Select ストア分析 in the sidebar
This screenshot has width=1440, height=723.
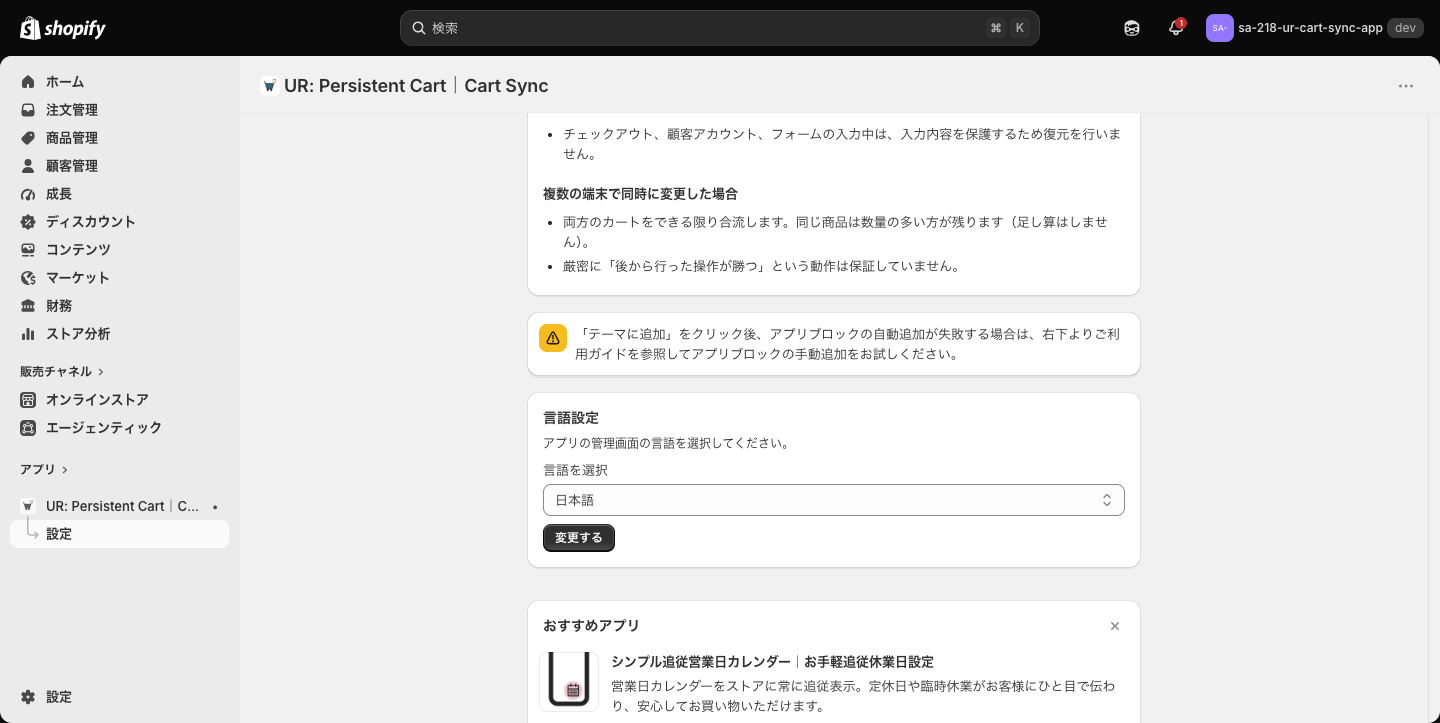tap(78, 334)
